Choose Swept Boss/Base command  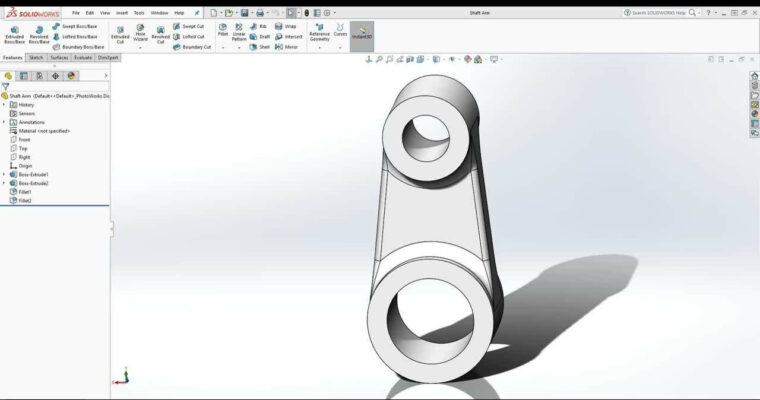click(x=75, y=26)
